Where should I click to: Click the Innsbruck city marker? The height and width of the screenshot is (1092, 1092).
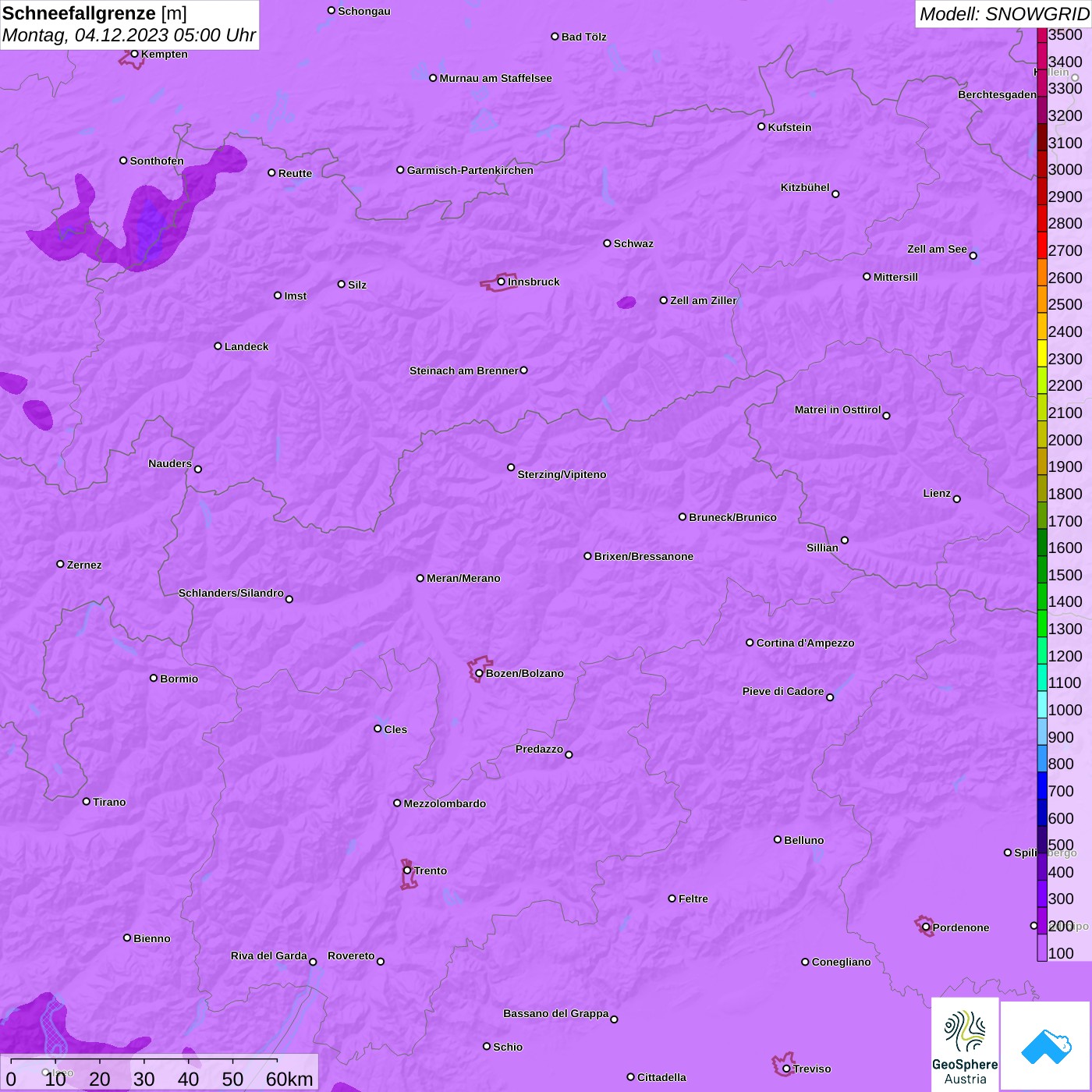[x=502, y=282]
